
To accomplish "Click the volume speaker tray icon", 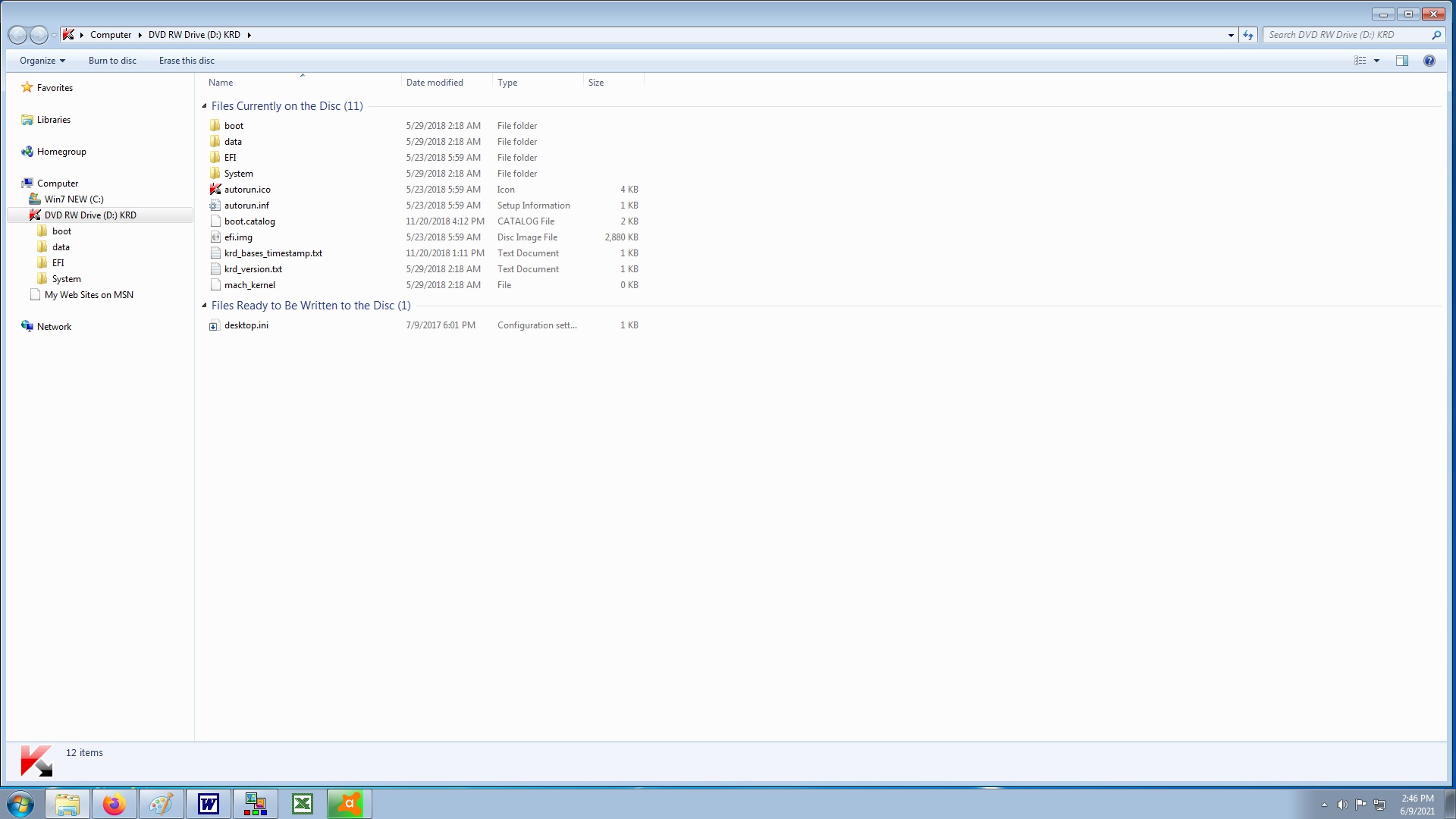I will pyautogui.click(x=1341, y=805).
